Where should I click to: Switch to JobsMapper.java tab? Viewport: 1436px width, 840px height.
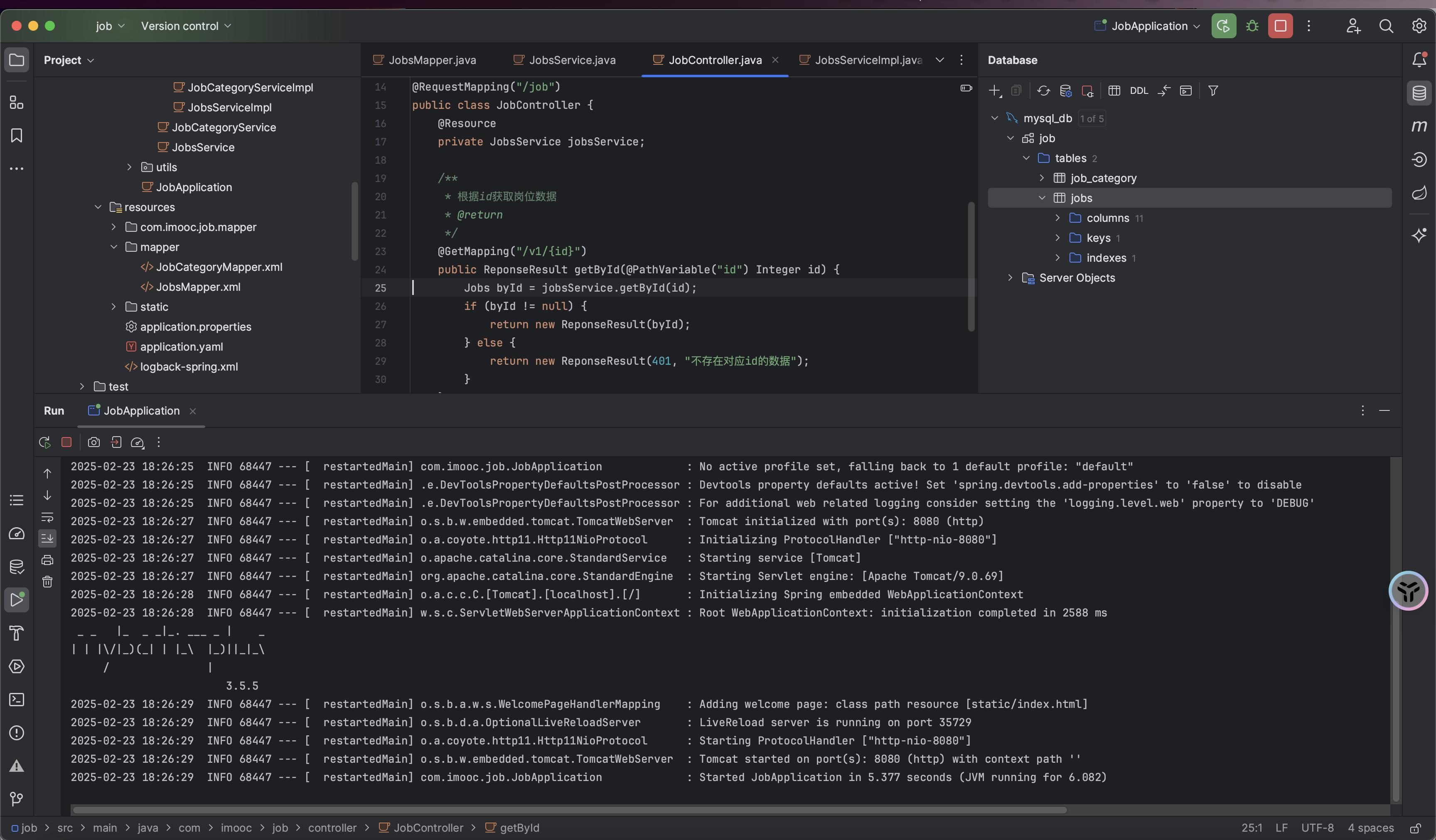click(425, 60)
